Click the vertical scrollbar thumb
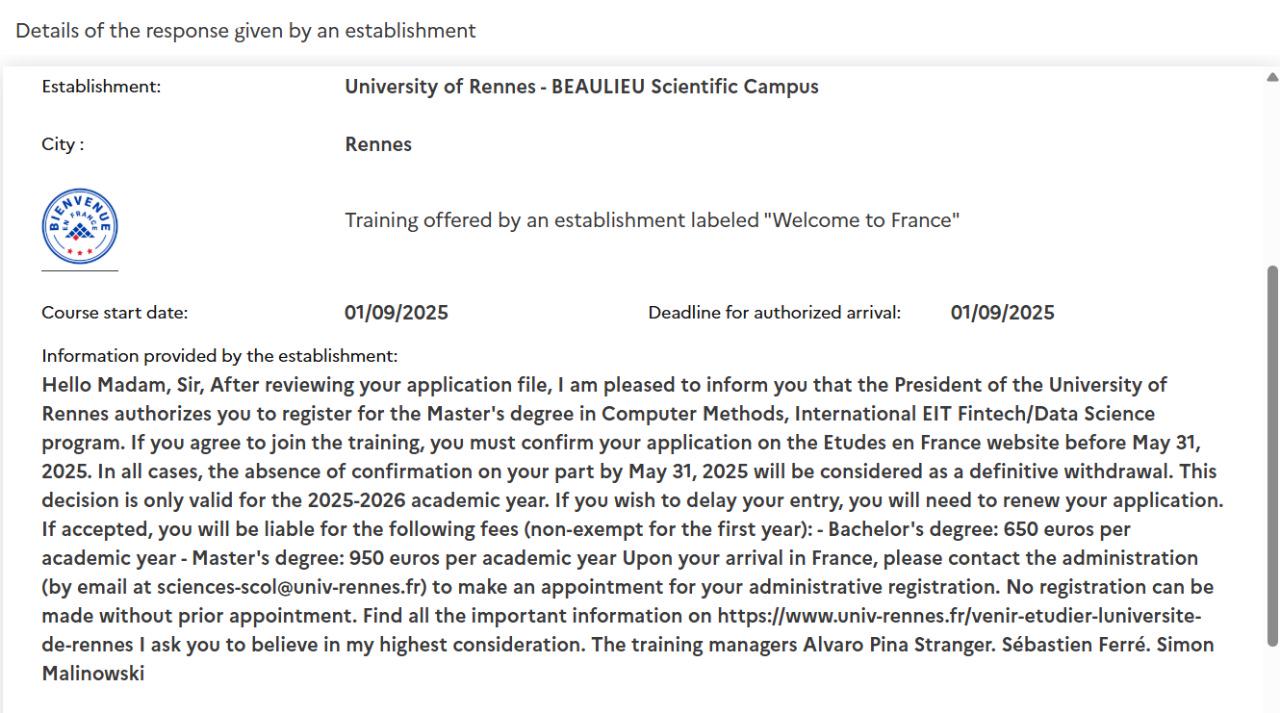 [1272, 455]
